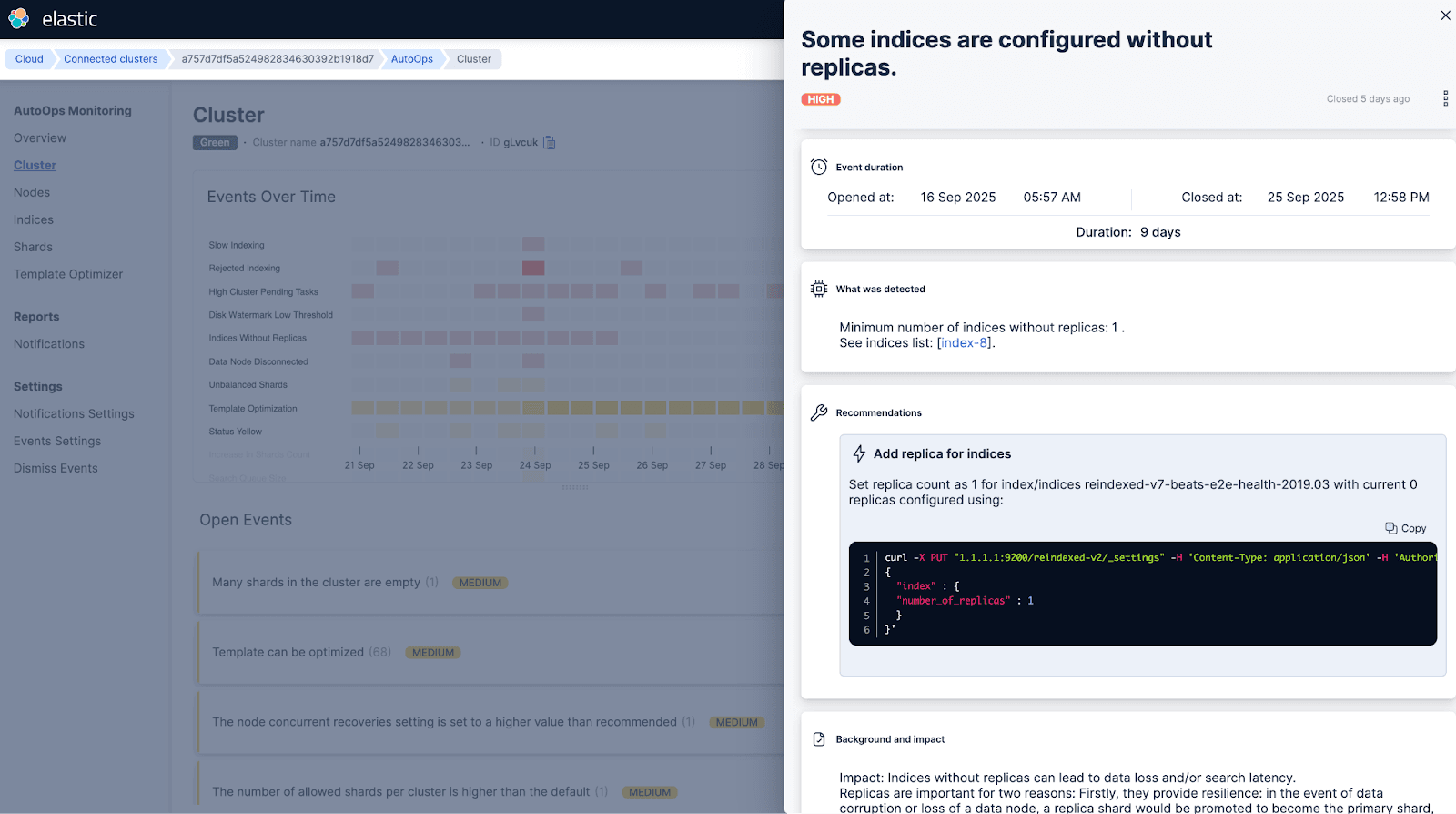The width and height of the screenshot is (1456, 814).
Task: Click the red Rejected Indexing heatmap cell
Action: click(533, 269)
